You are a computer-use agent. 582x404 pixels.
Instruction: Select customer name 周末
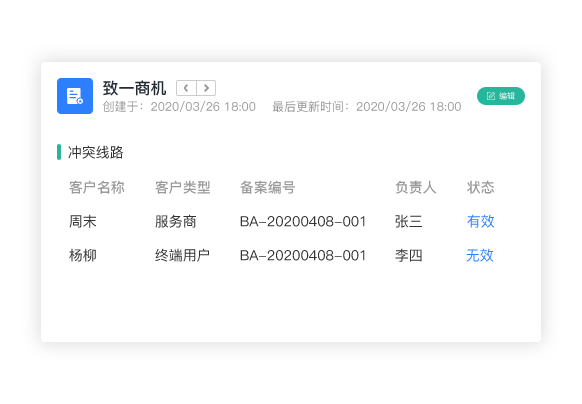(82, 222)
